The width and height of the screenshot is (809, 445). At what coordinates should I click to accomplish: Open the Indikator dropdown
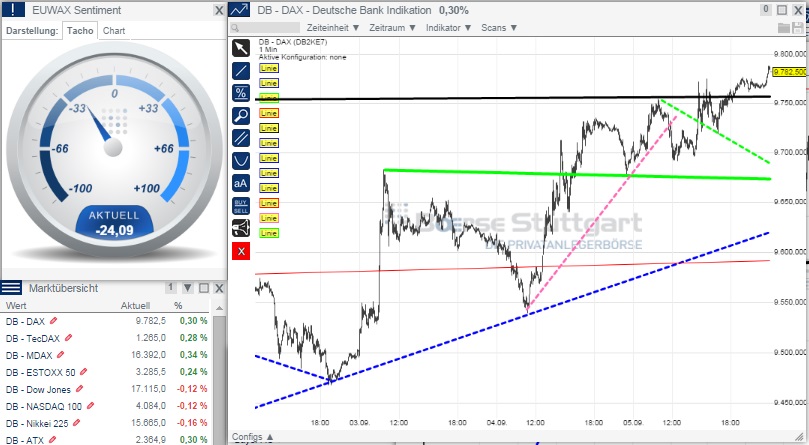[448, 28]
